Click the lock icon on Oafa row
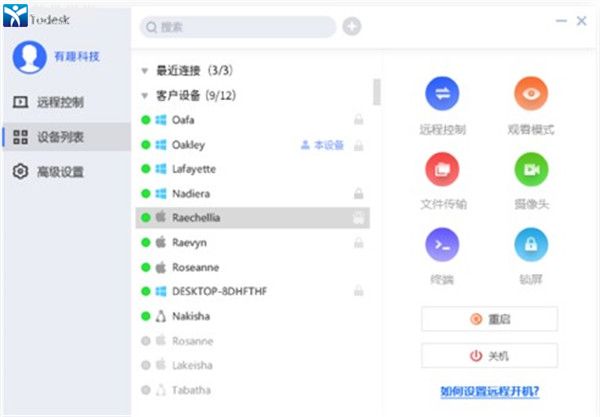This screenshot has width=600, height=417. pyautogui.click(x=358, y=120)
